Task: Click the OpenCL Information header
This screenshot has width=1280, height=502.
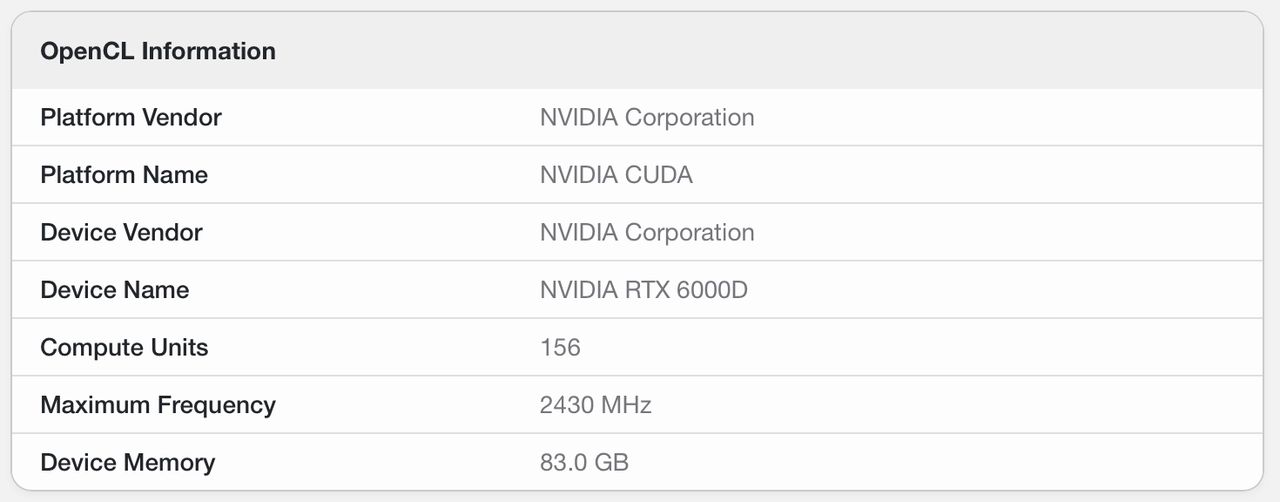Action: point(158,51)
